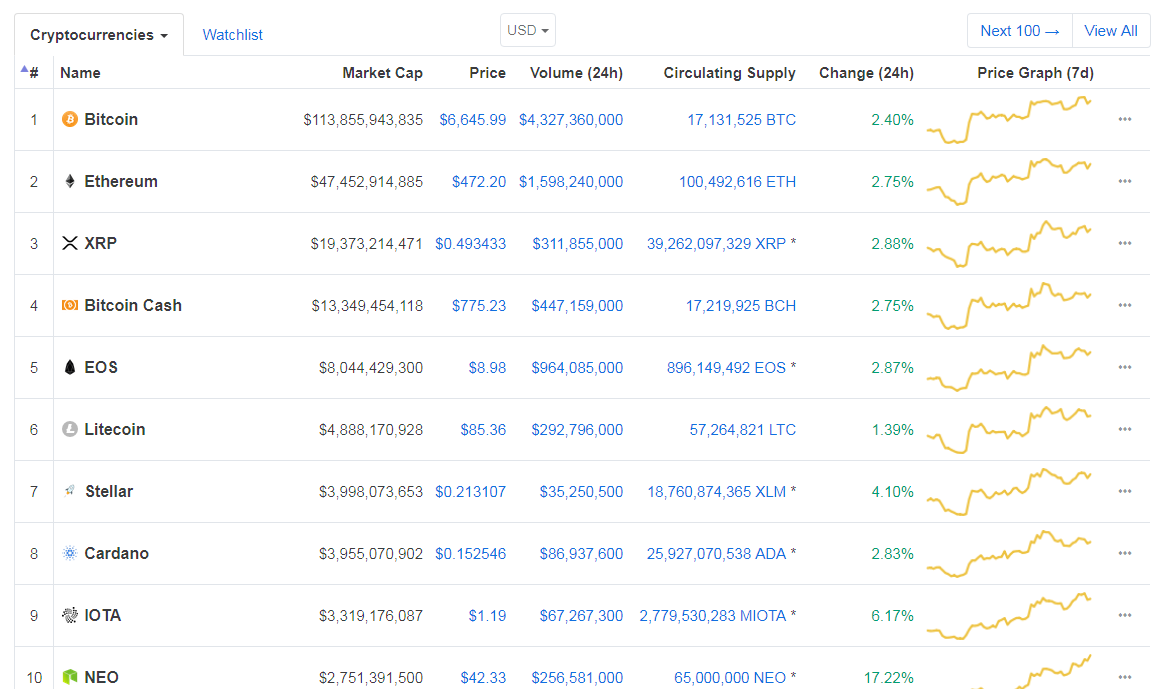Sort by Name column header

tap(80, 73)
